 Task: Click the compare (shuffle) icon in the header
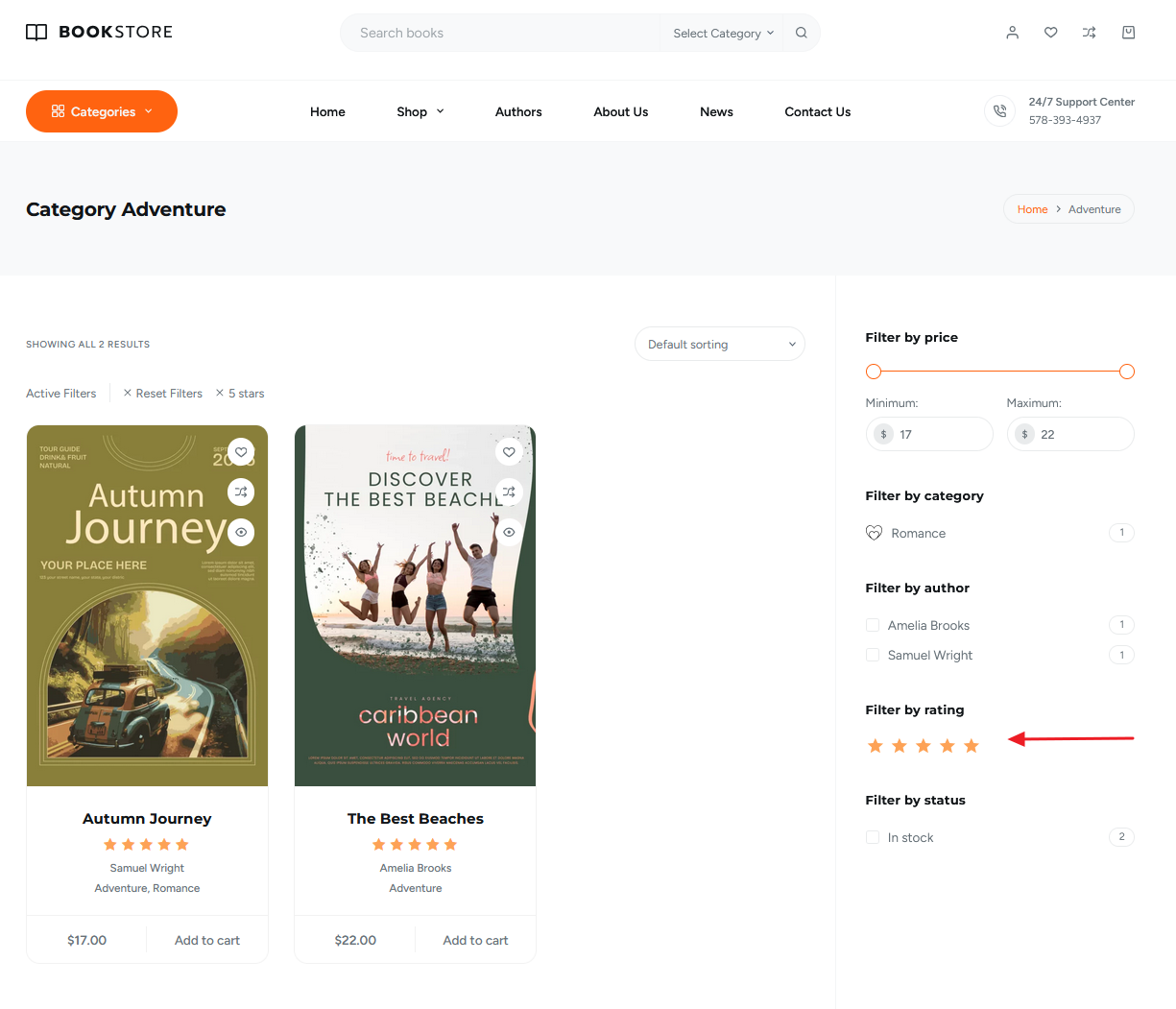pos(1089,32)
